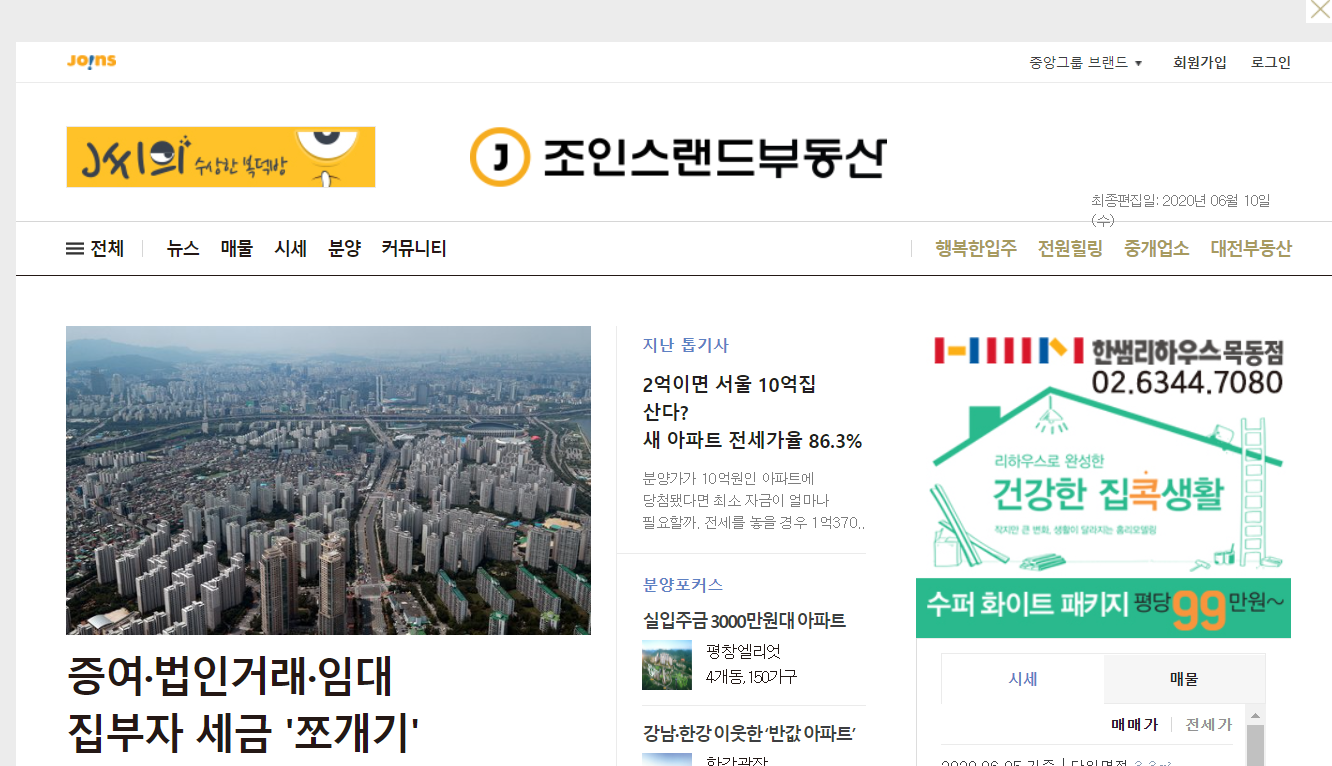Select the 매매가 option
Screen dimensions: 1332x766
pyautogui.click(x=1134, y=724)
